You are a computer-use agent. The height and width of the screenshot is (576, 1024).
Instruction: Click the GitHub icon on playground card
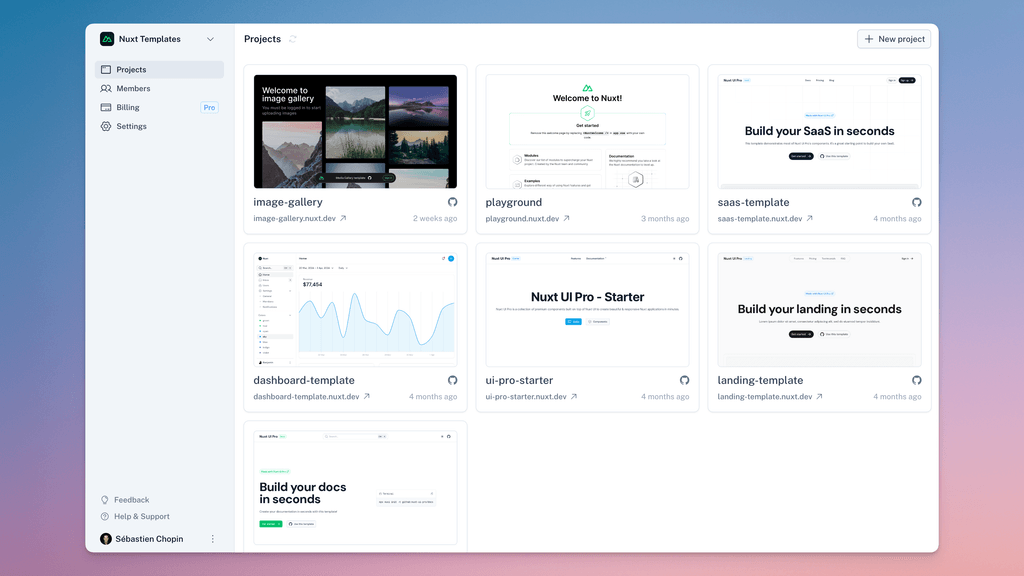684,202
